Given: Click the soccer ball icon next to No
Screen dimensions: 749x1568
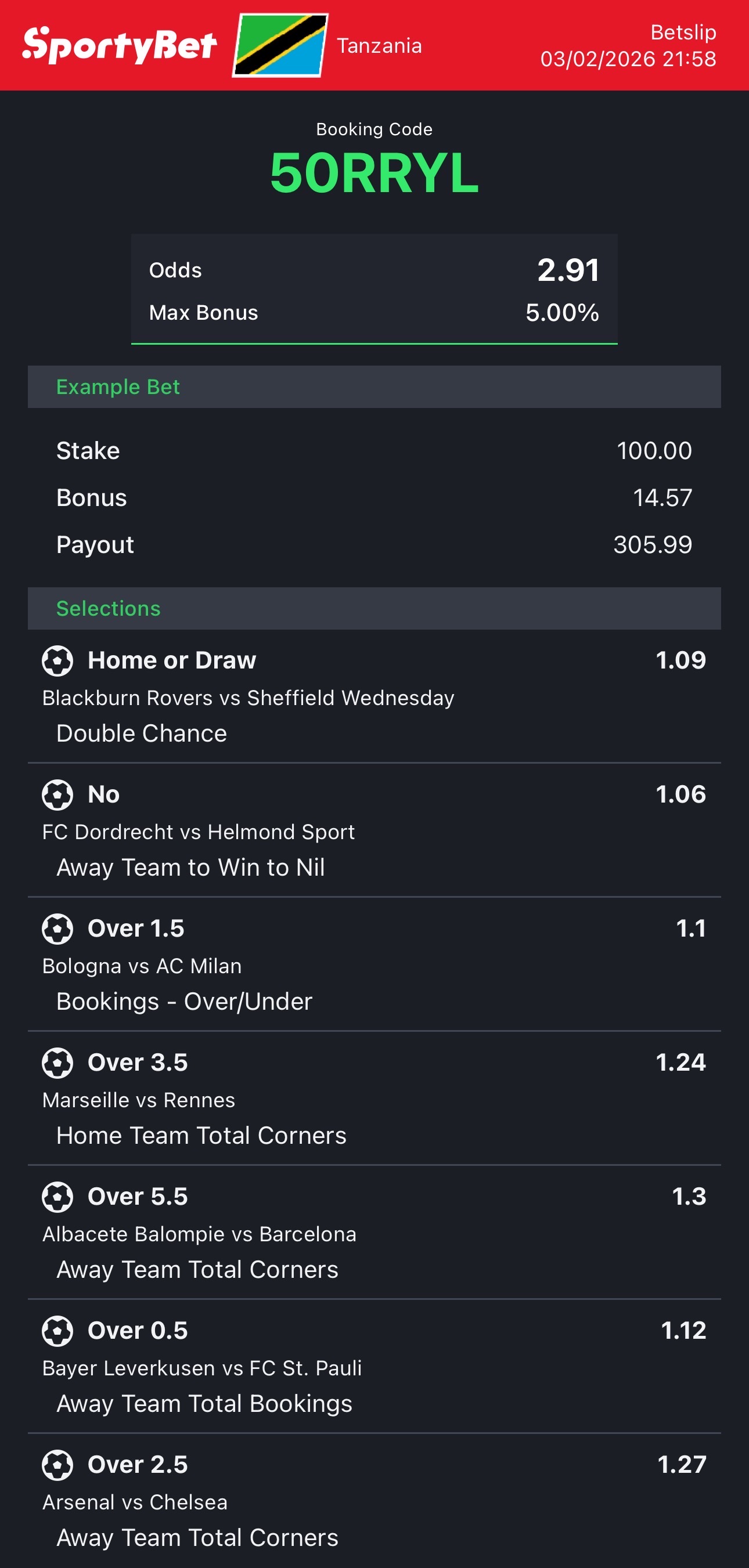Looking at the screenshot, I should (x=57, y=794).
